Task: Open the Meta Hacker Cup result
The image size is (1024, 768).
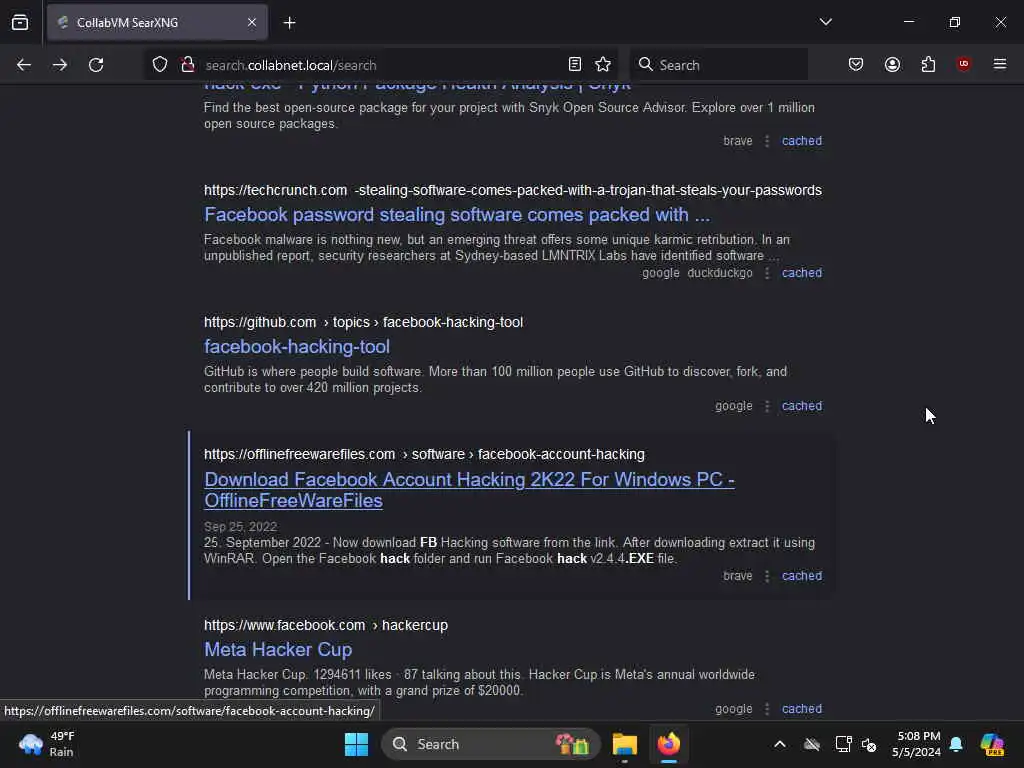Action: [x=278, y=649]
